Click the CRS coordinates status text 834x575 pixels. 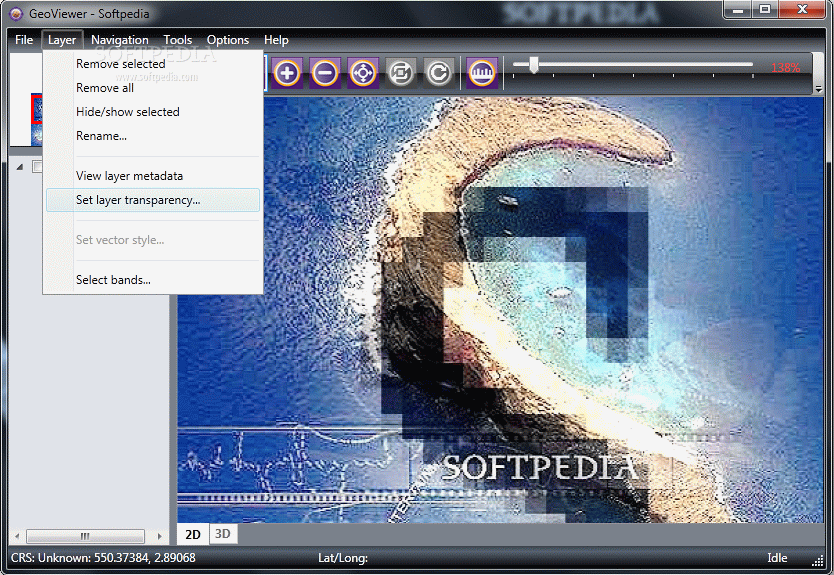click(103, 557)
